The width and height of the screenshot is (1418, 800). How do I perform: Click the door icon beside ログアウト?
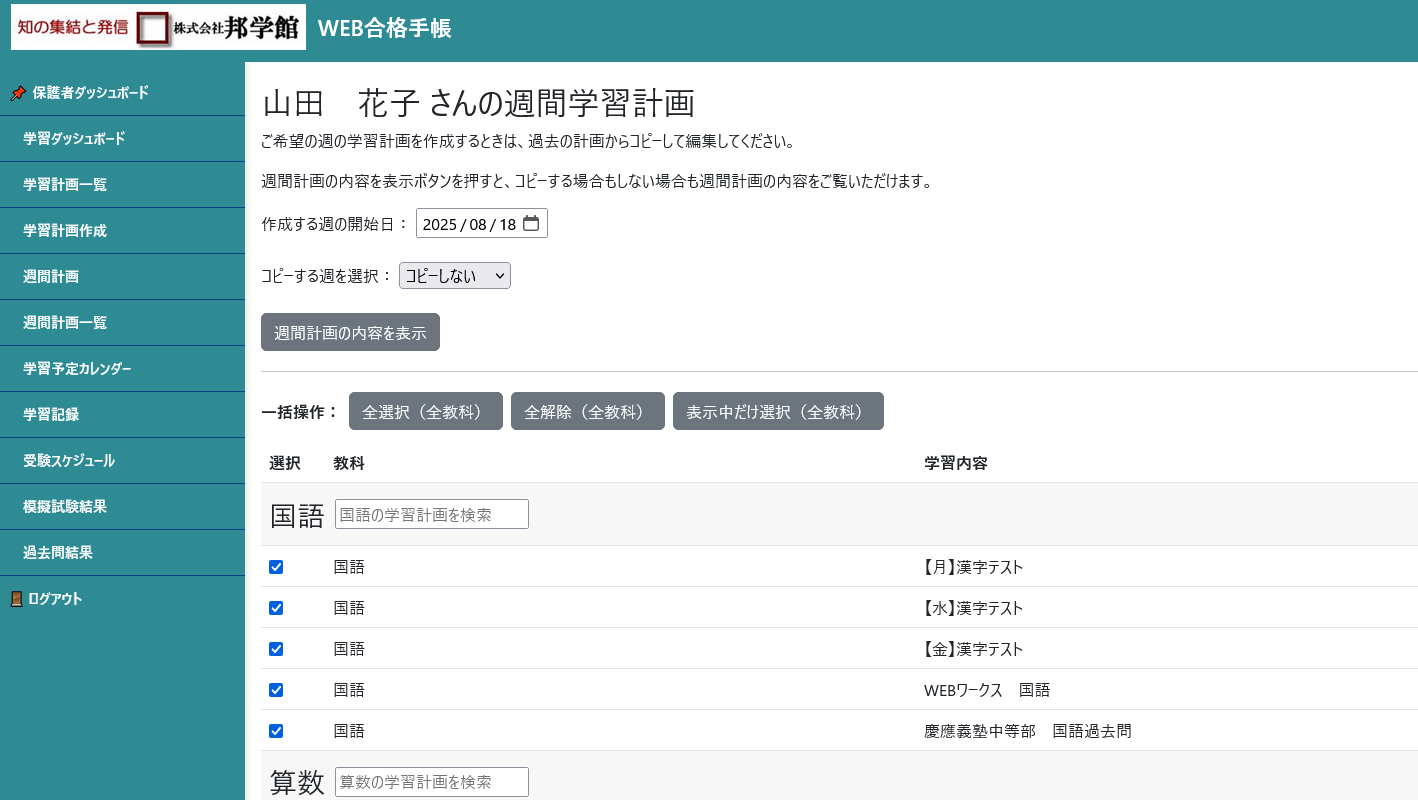pos(16,599)
